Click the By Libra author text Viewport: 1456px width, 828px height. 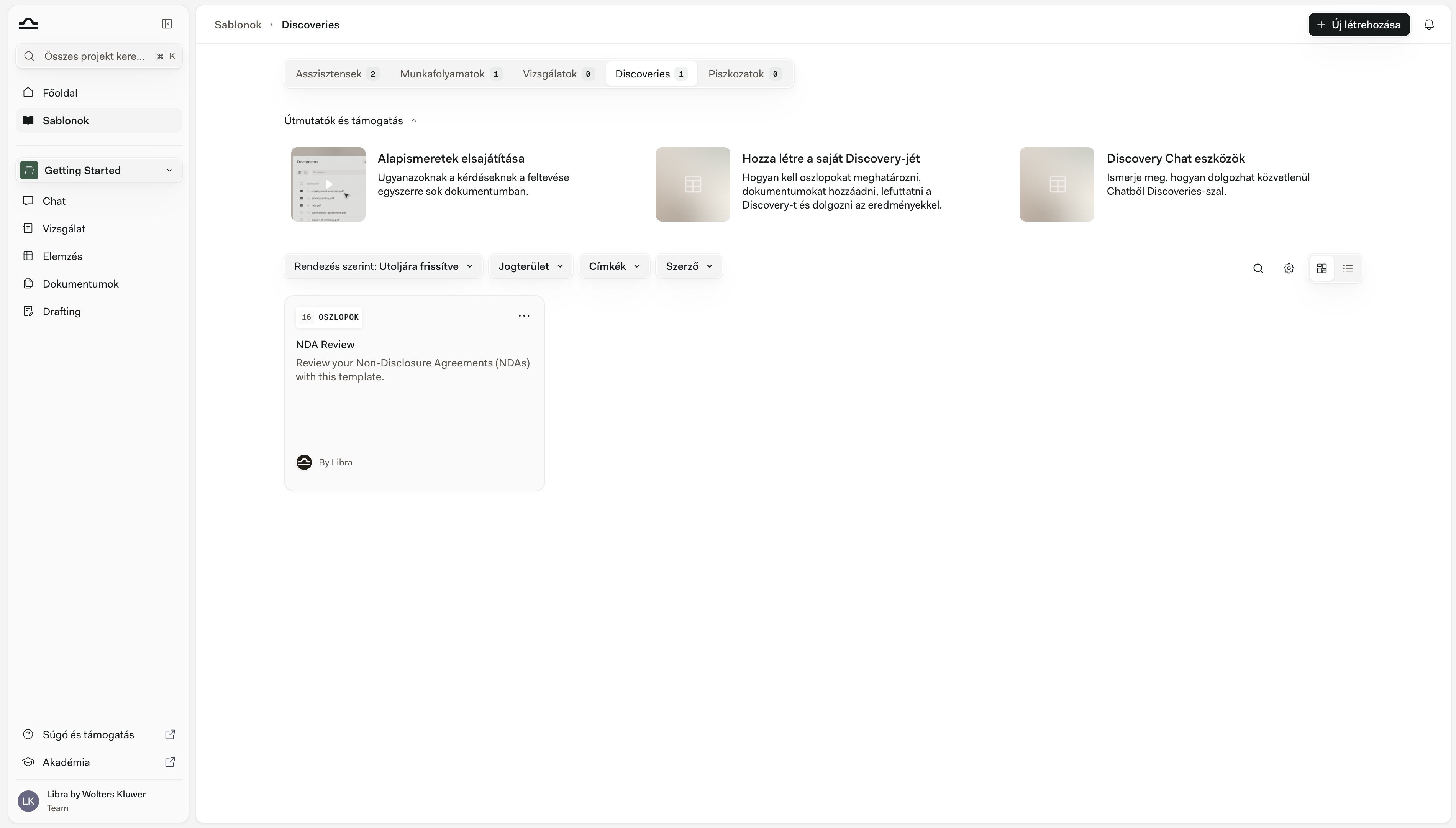[x=335, y=462]
